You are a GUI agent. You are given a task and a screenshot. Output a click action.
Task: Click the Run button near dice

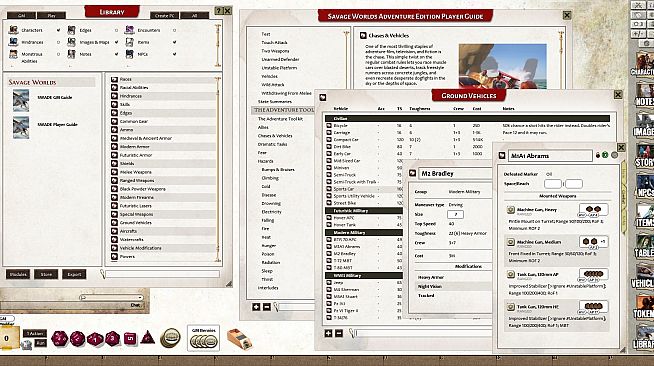click(x=40, y=343)
